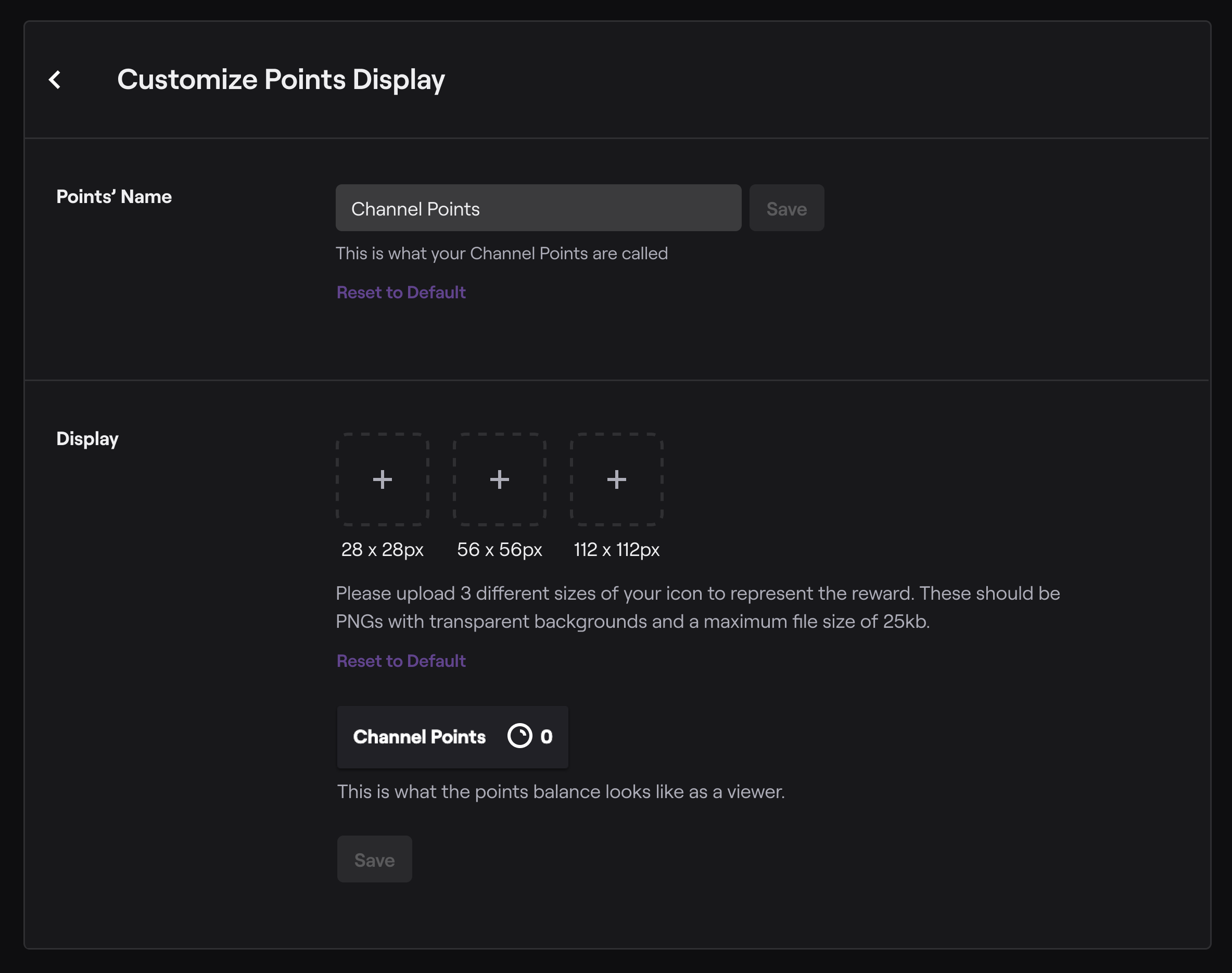The width and height of the screenshot is (1232, 973).
Task: Click Reset to Default under Points' Name
Action: coord(400,292)
